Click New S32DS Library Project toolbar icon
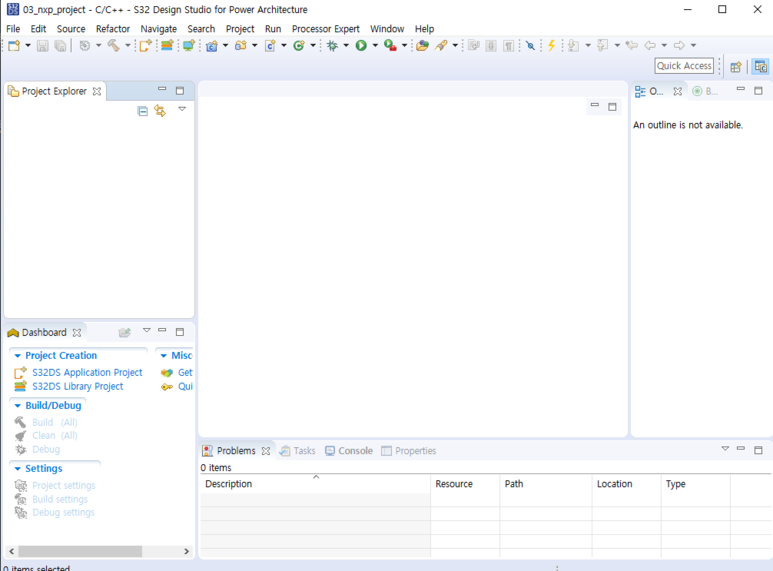Viewport: 773px width, 571px height. tap(167, 46)
